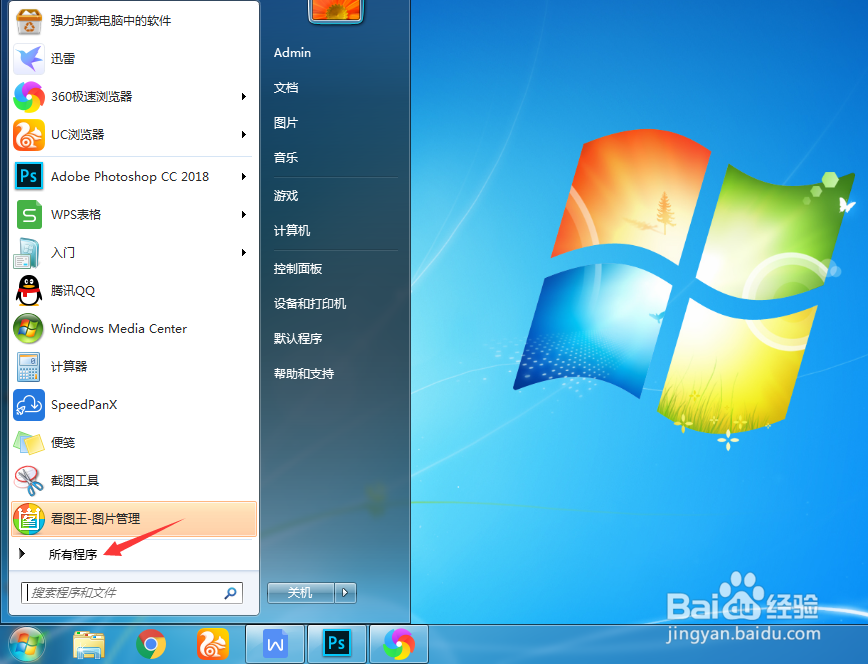Screen dimensions: 868x664
Task: Click the 计算器 calculator icon
Action: (29, 367)
